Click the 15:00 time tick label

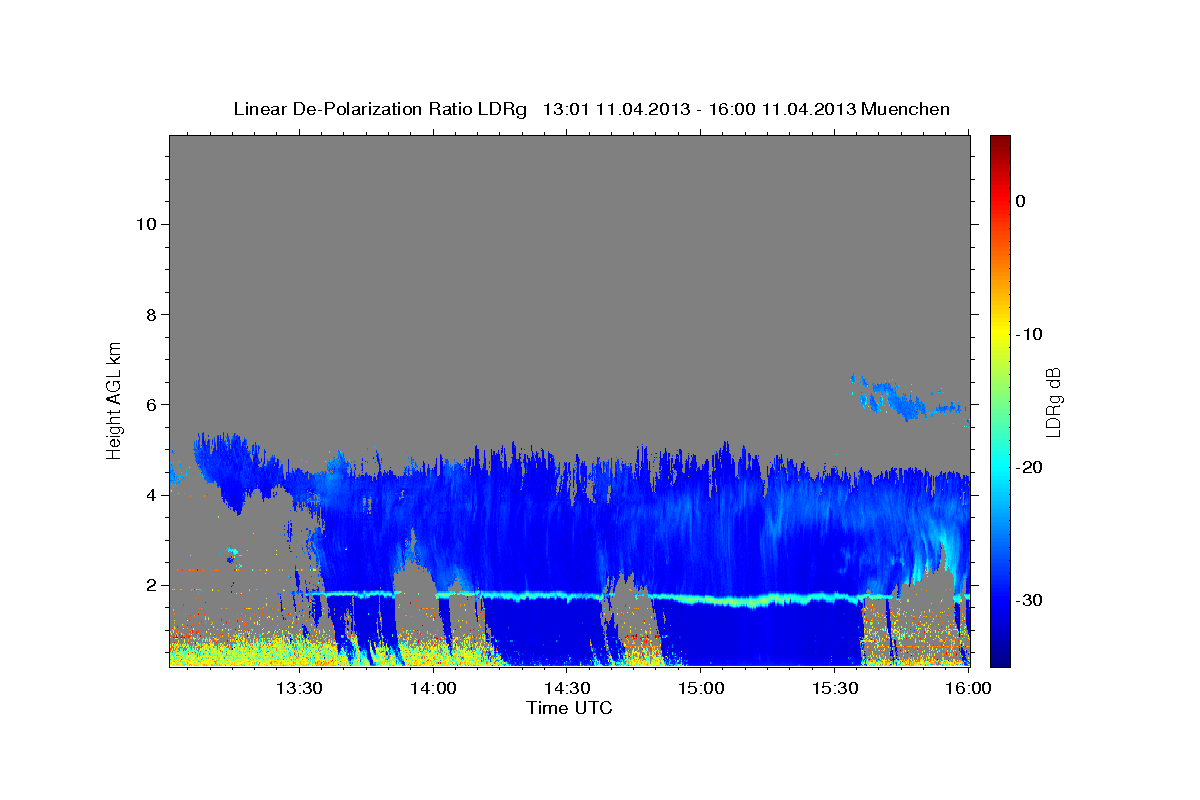coord(701,688)
